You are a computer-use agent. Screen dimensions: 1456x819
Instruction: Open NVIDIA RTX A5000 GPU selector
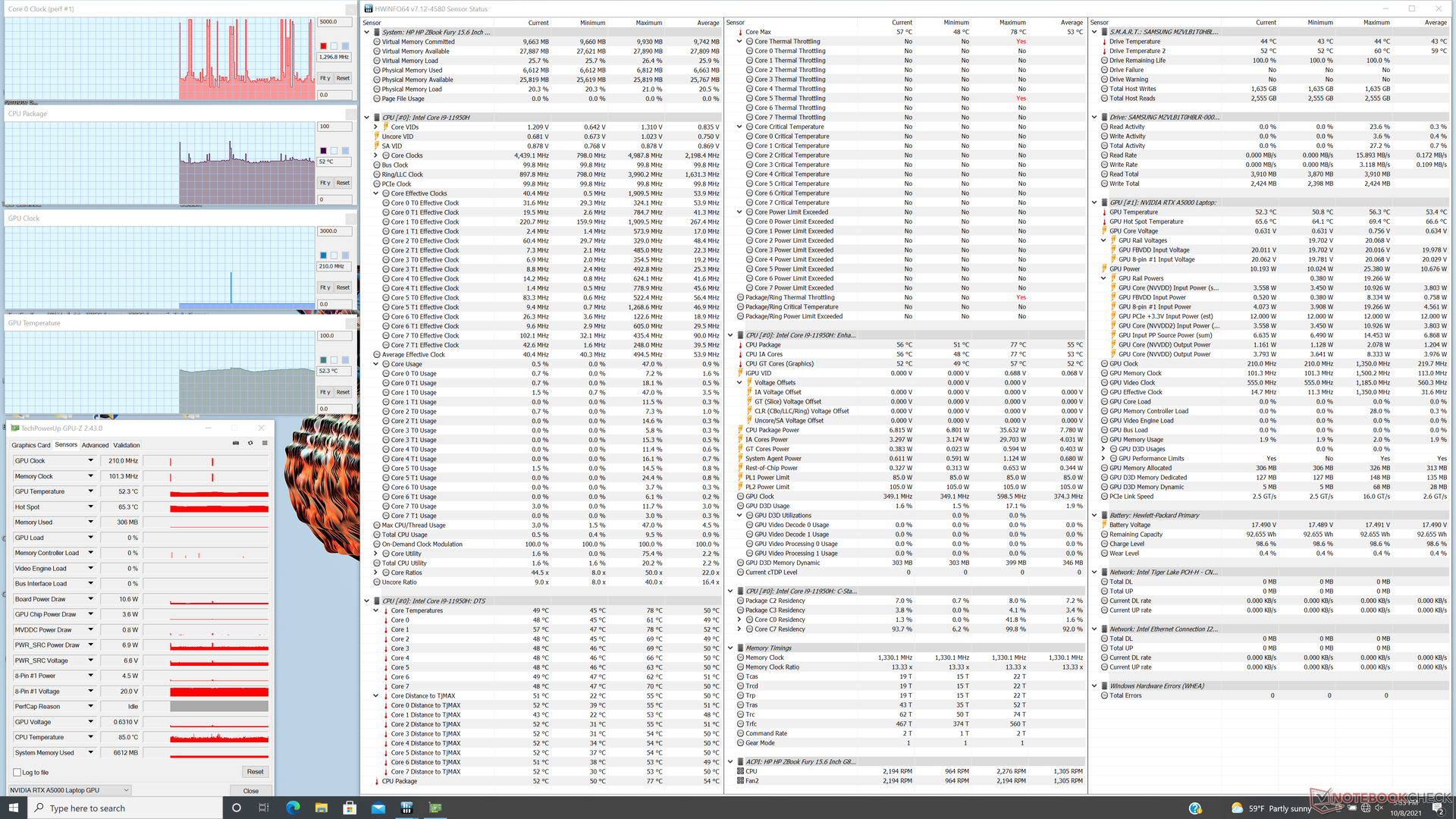tap(69, 790)
